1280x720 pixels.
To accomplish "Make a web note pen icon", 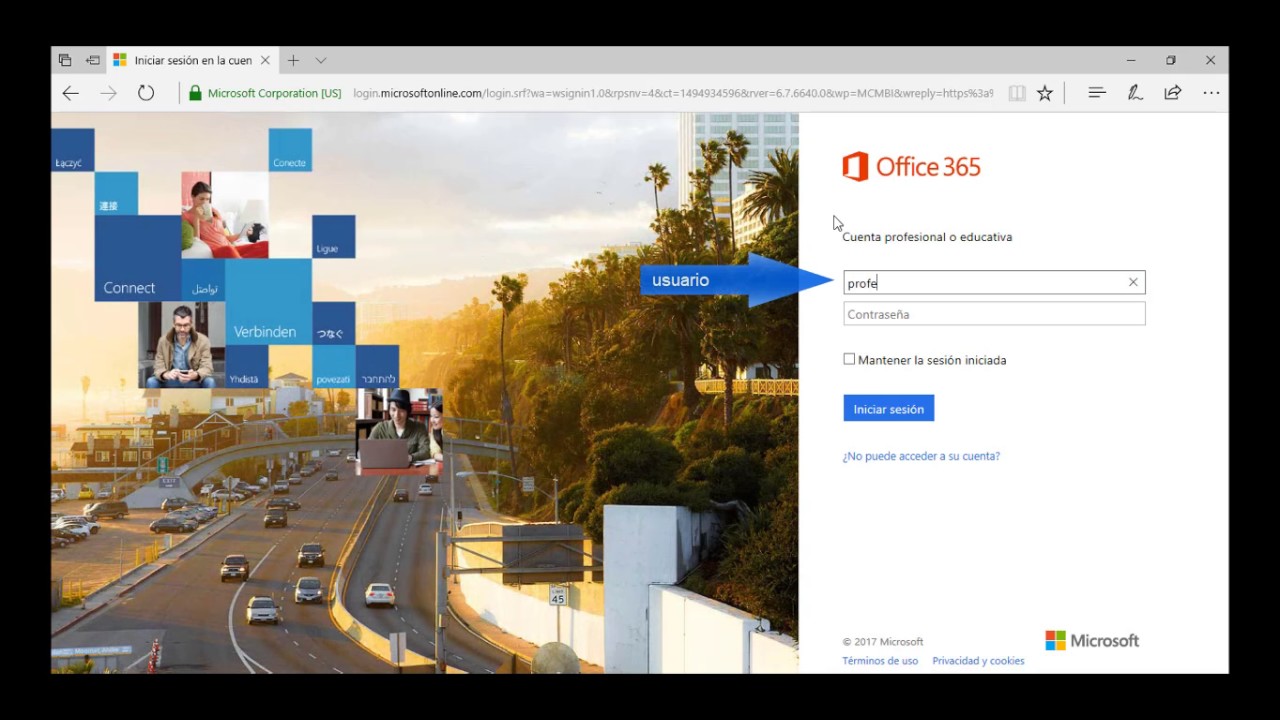I will 1135,93.
